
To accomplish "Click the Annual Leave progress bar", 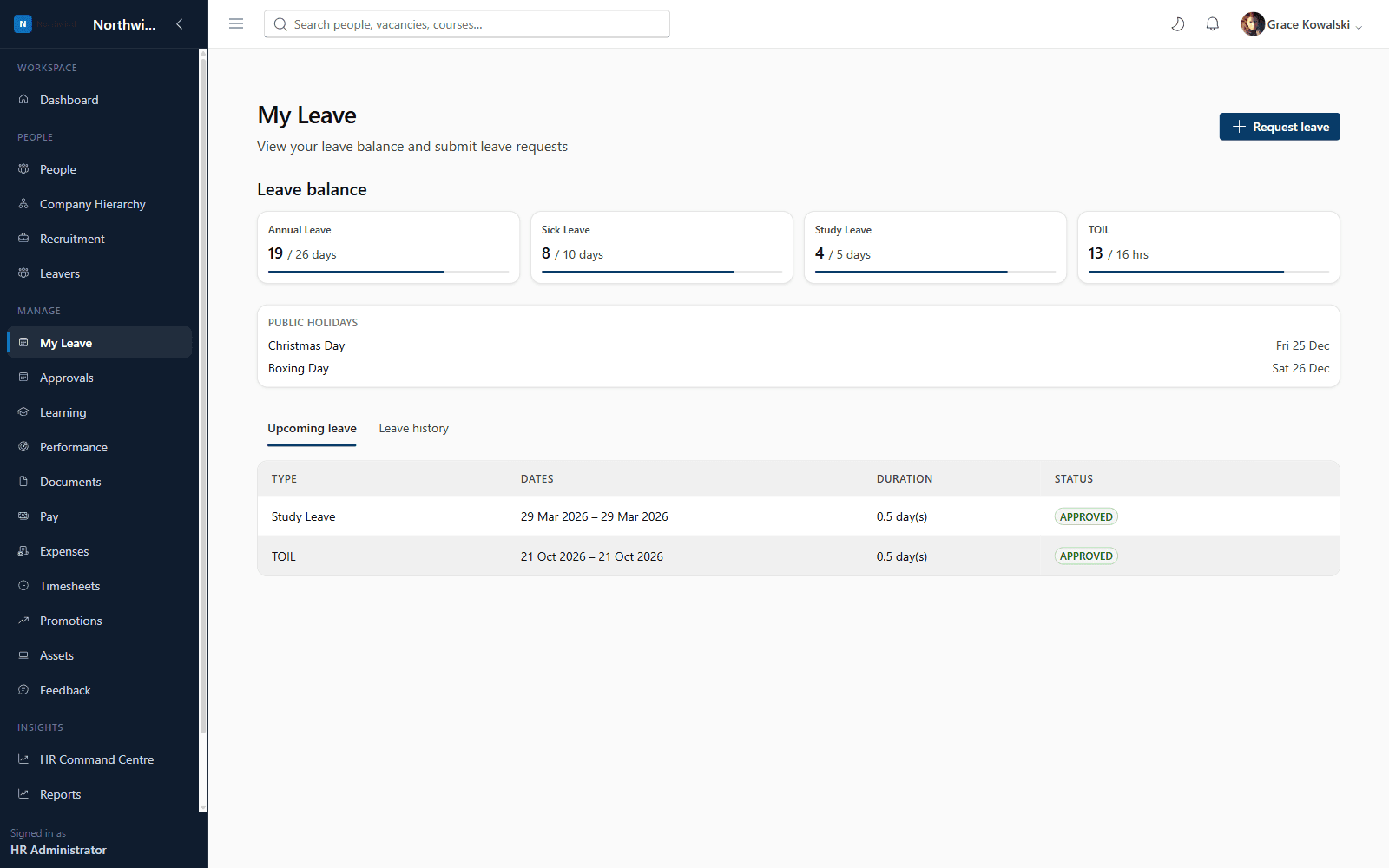I will tap(388, 272).
